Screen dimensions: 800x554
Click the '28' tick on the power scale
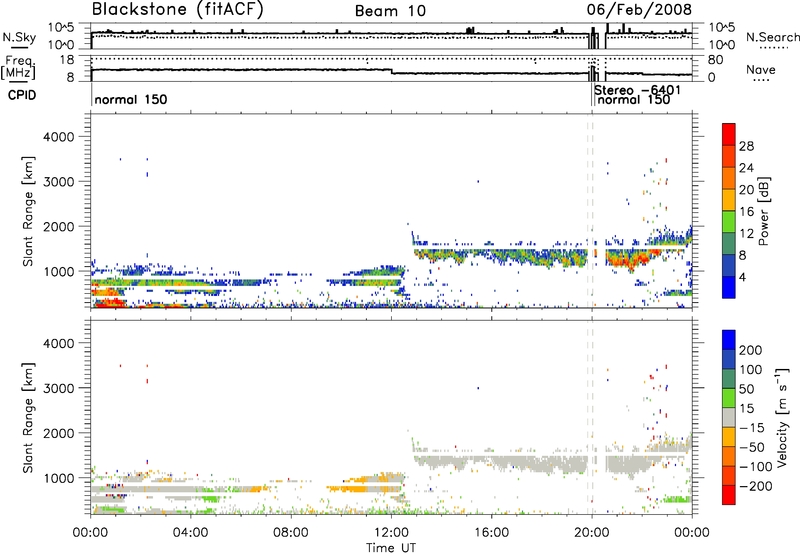pyautogui.click(x=746, y=146)
